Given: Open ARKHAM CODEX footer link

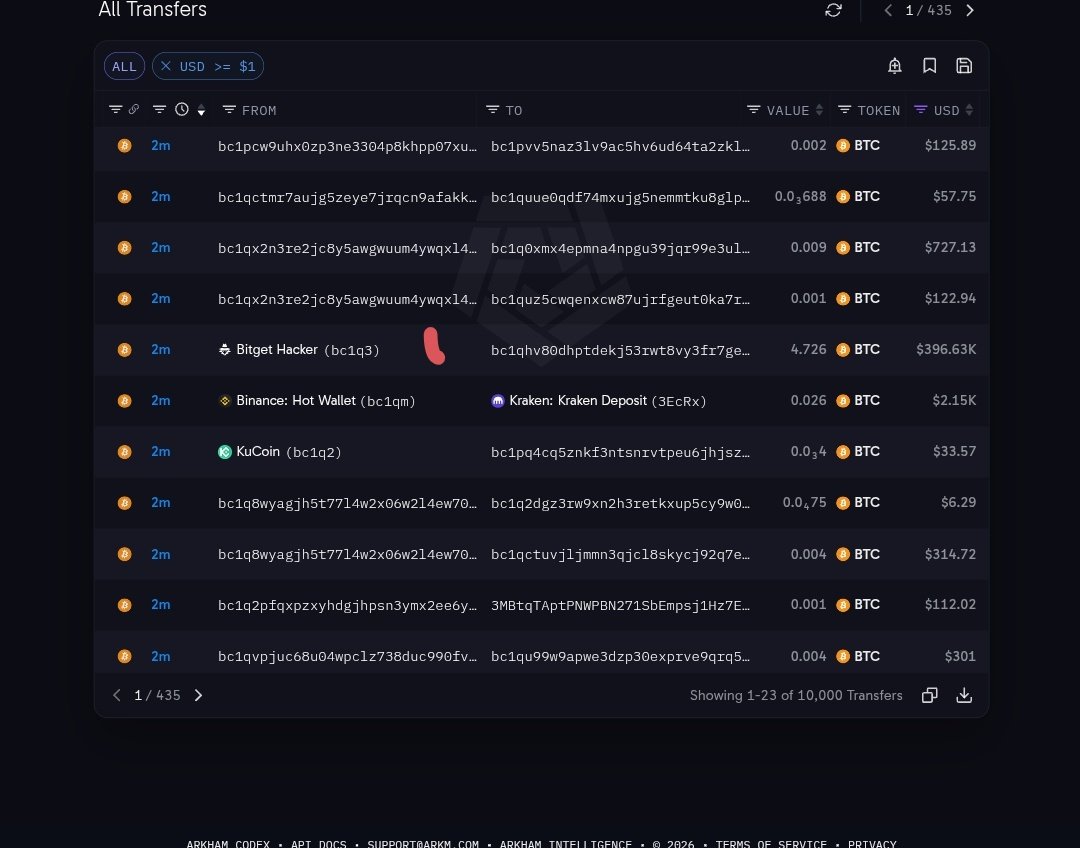Looking at the screenshot, I should coord(228,843).
